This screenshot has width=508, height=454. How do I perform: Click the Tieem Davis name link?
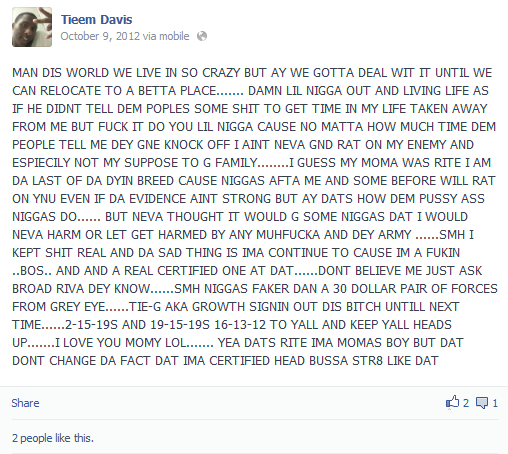pos(97,20)
